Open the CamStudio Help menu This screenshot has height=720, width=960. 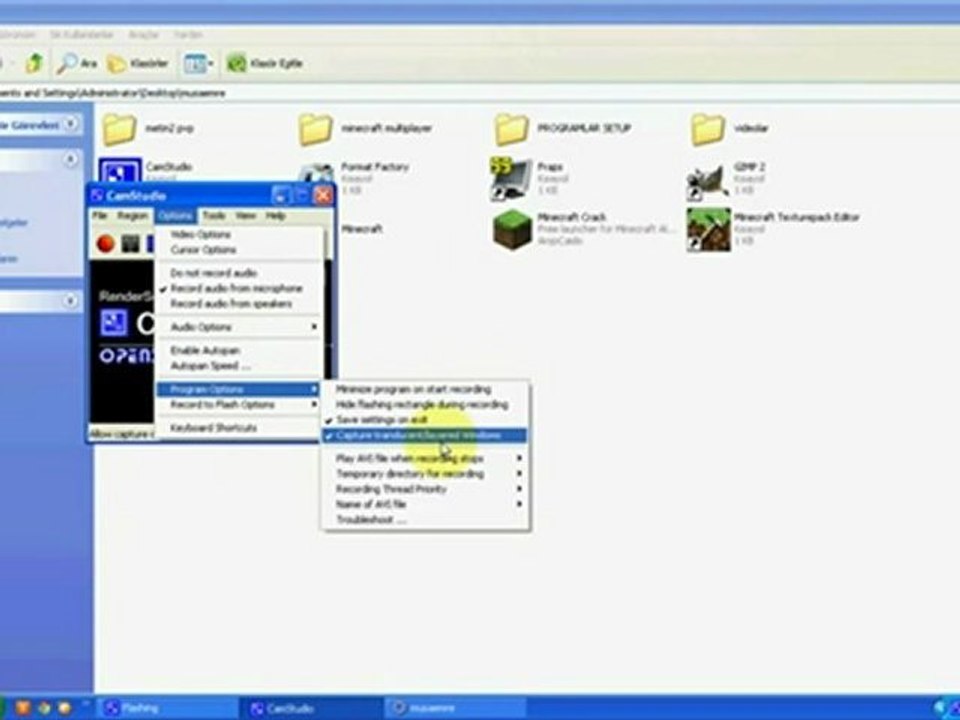tap(275, 216)
